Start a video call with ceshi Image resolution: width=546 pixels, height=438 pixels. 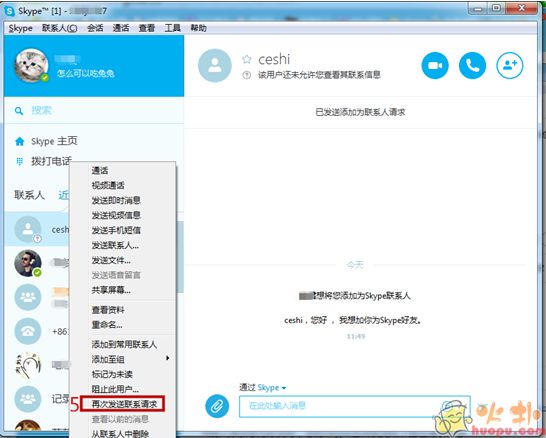tap(435, 65)
